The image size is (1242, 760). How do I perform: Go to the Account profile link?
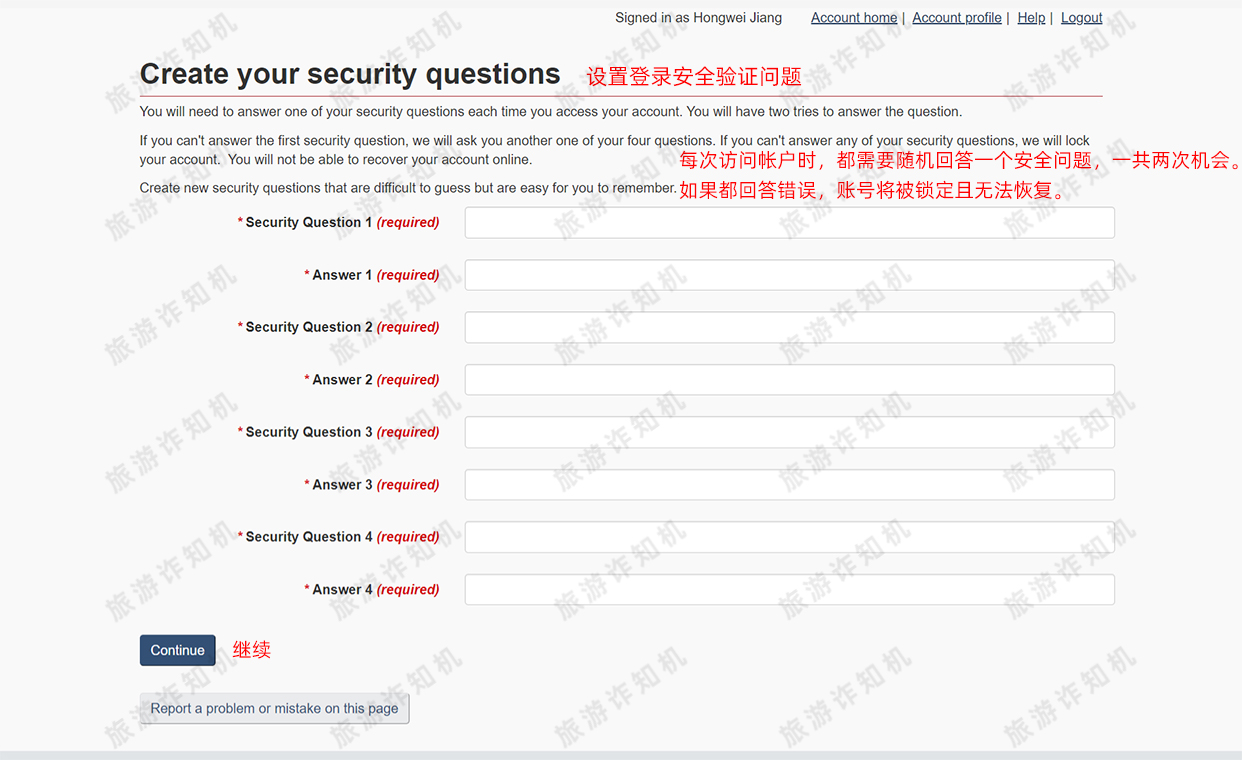956,18
